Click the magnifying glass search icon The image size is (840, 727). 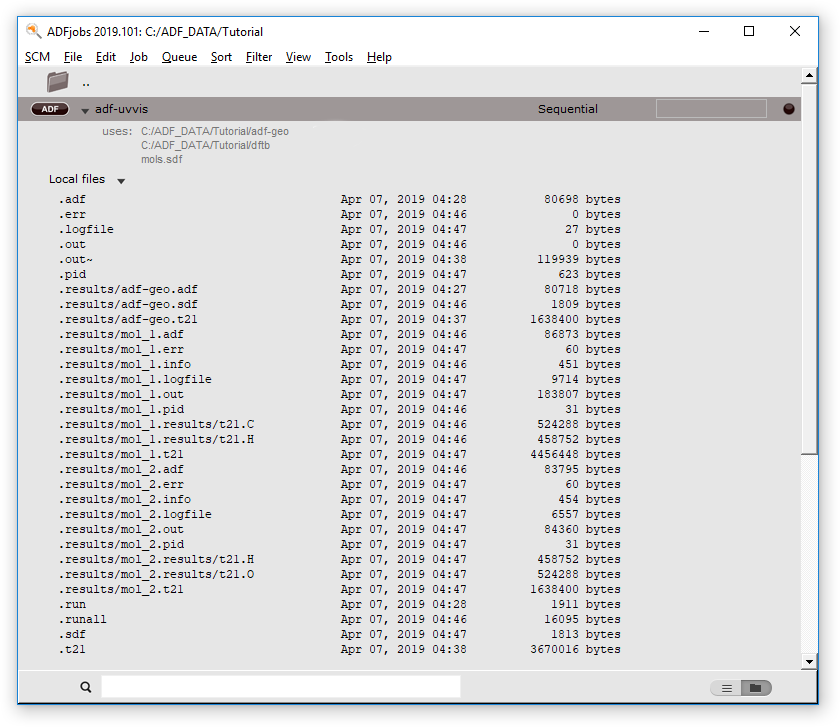(x=85, y=687)
